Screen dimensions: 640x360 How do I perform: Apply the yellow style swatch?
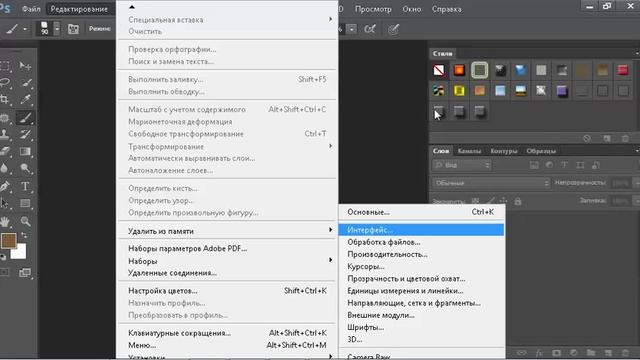tap(459, 91)
